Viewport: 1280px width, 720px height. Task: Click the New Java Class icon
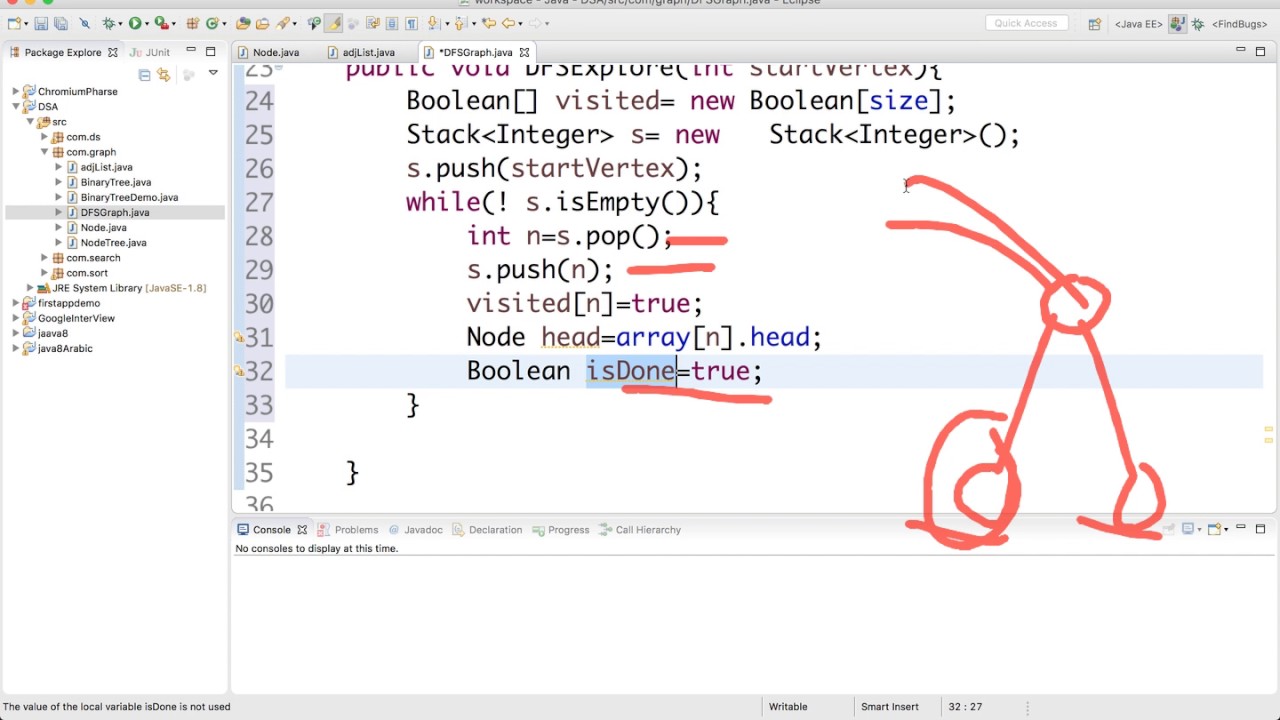point(212,23)
